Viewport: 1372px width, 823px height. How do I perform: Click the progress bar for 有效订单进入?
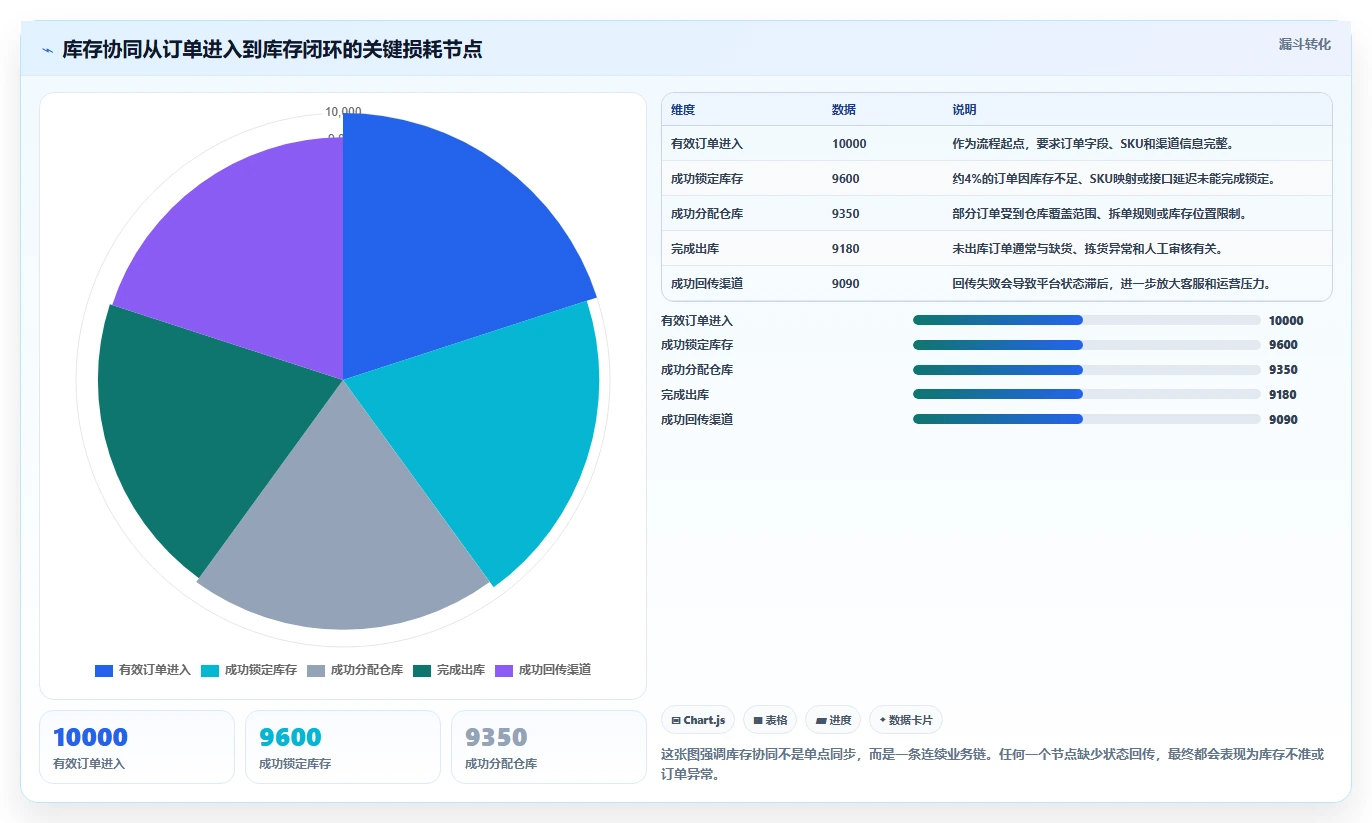[x=1086, y=320]
